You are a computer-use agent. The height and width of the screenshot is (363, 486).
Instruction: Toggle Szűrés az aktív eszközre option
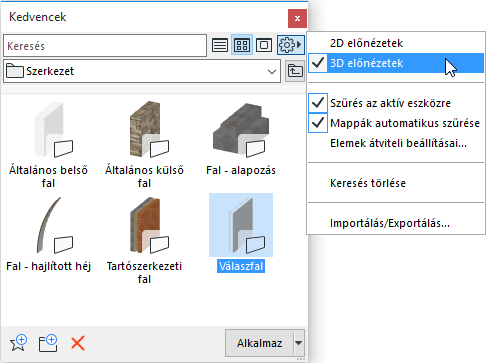pyautogui.click(x=396, y=103)
